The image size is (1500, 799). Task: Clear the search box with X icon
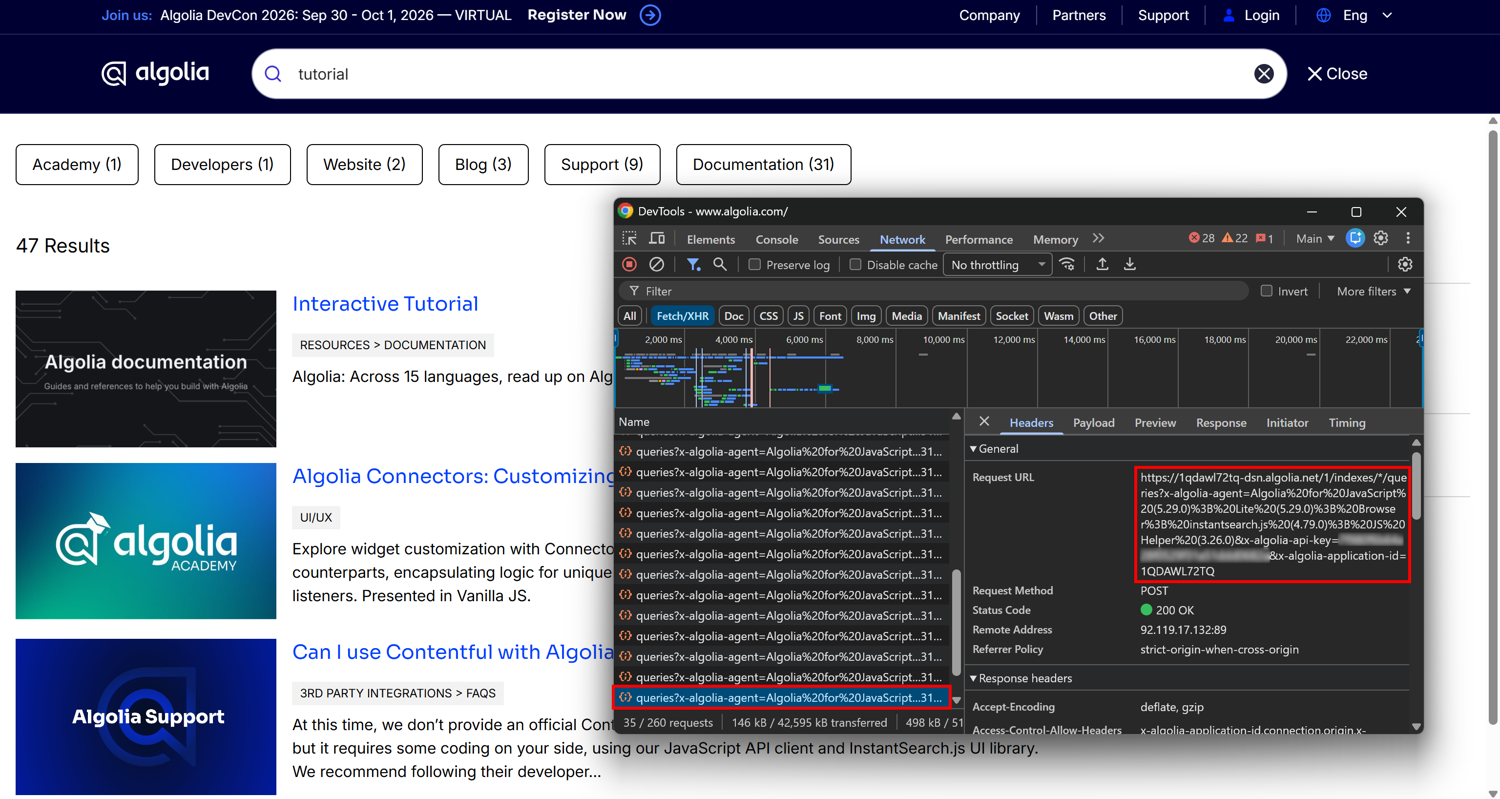coord(1264,74)
